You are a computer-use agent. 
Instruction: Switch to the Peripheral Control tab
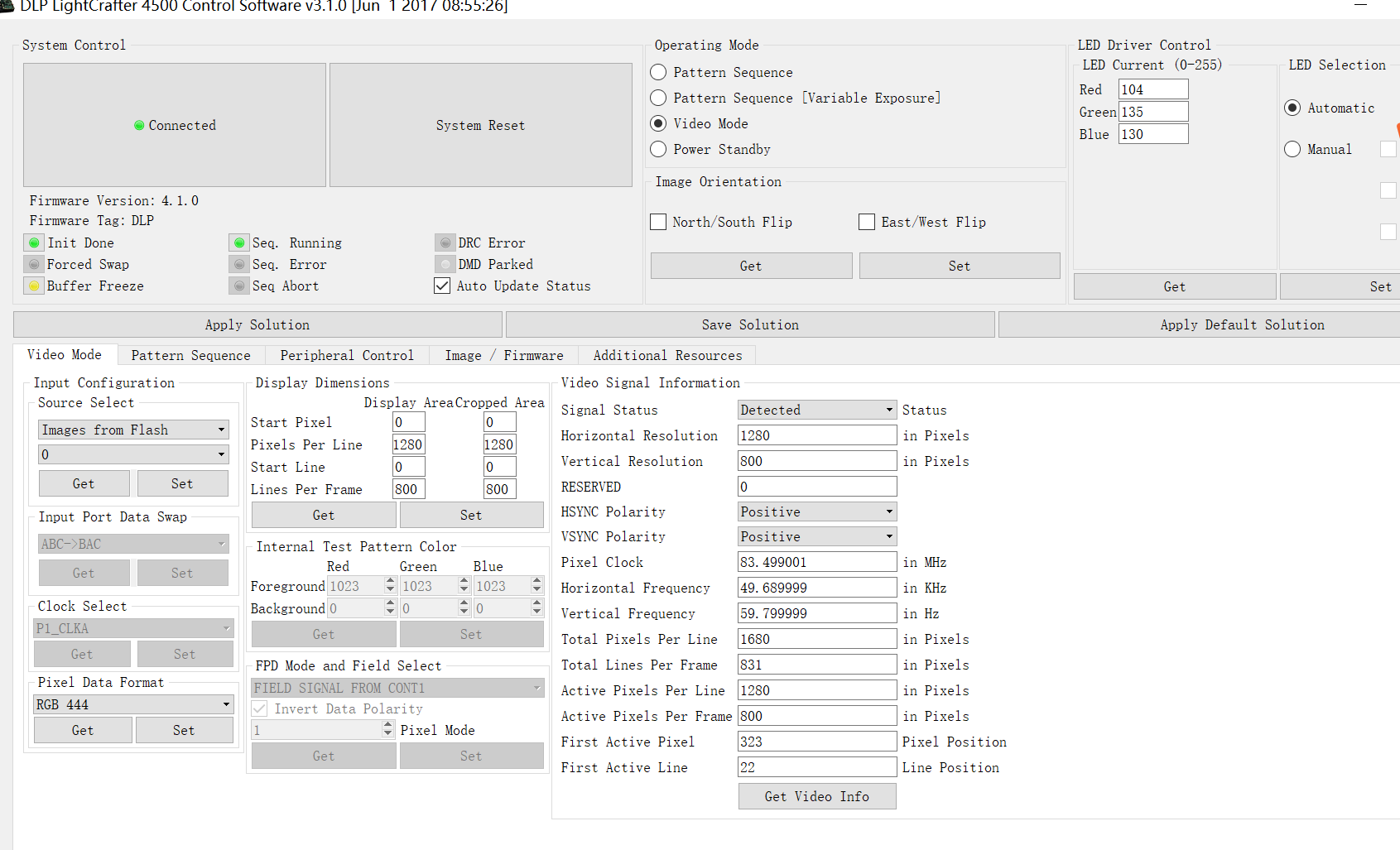click(x=346, y=355)
